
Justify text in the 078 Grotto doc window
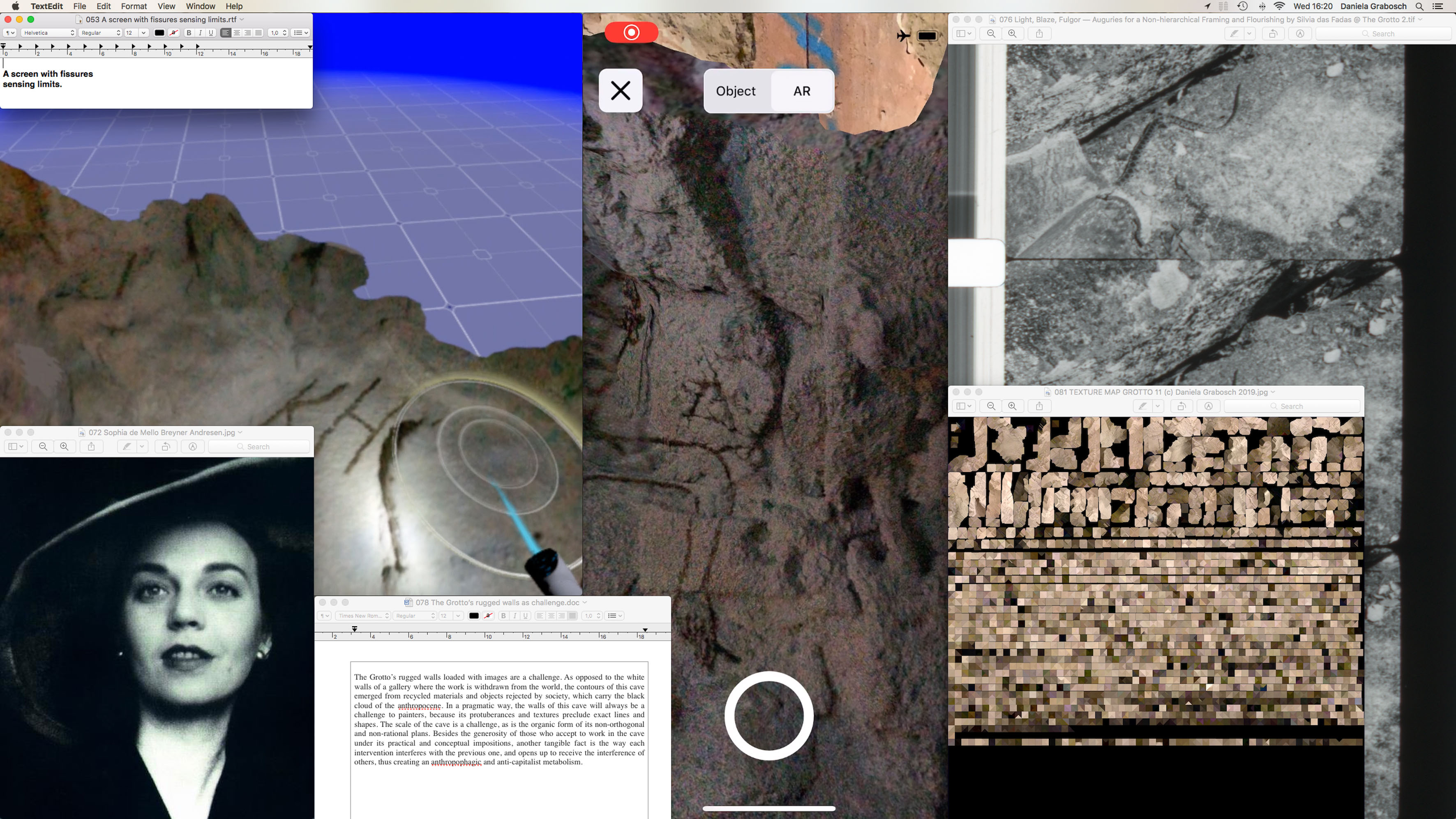coord(572,616)
